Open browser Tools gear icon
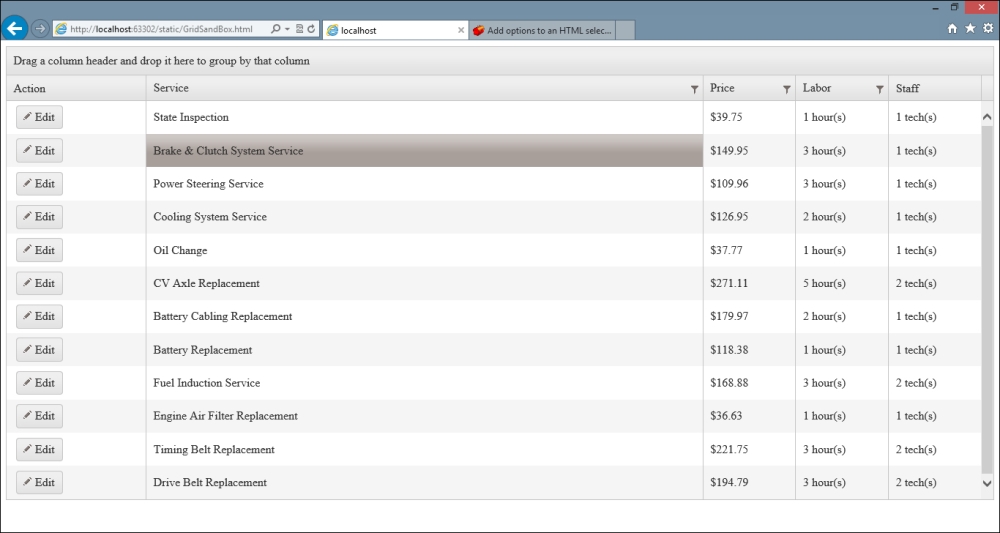The height and width of the screenshot is (533, 1000). click(988, 28)
